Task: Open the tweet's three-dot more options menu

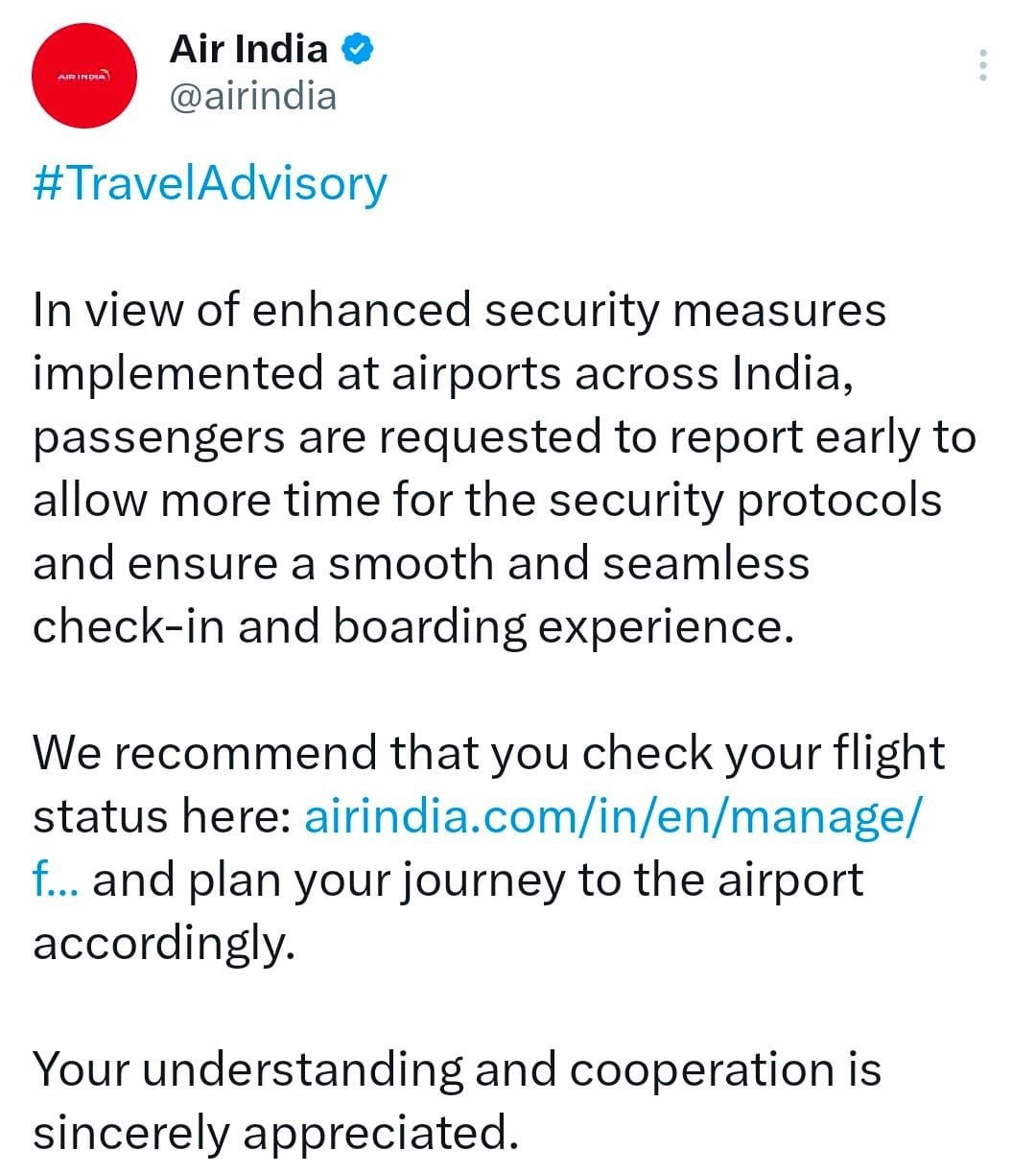Action: (982, 65)
